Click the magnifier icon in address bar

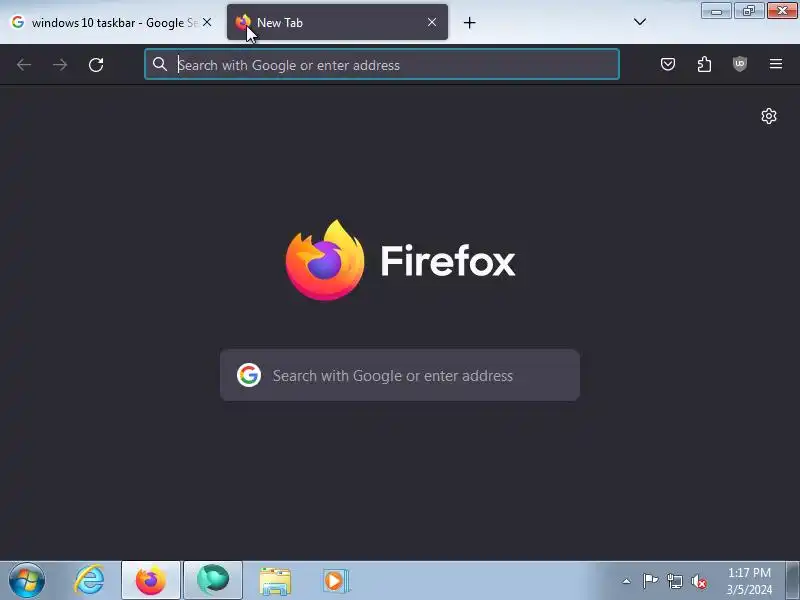pos(160,64)
